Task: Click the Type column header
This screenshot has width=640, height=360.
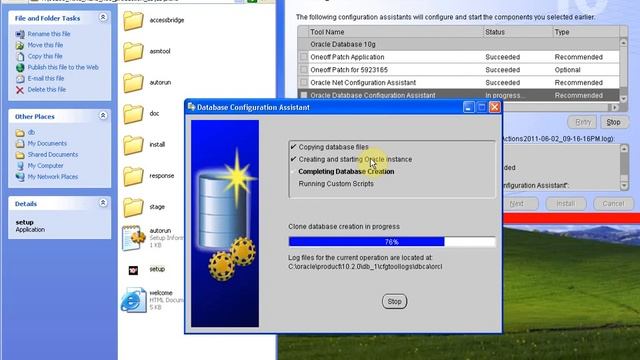Action: [x=586, y=32]
